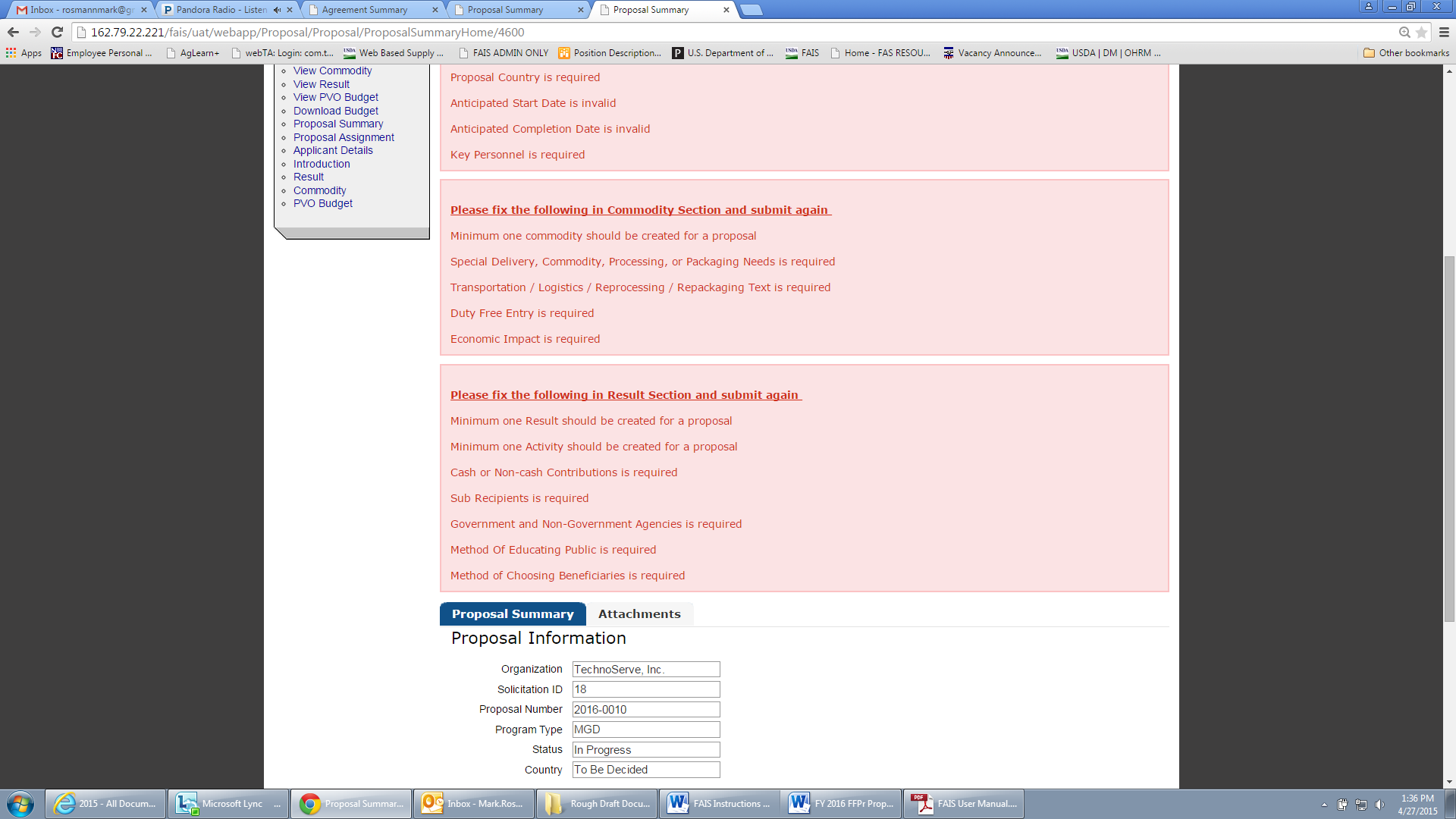Open Proposal Assignment sidebar link

[x=344, y=137]
